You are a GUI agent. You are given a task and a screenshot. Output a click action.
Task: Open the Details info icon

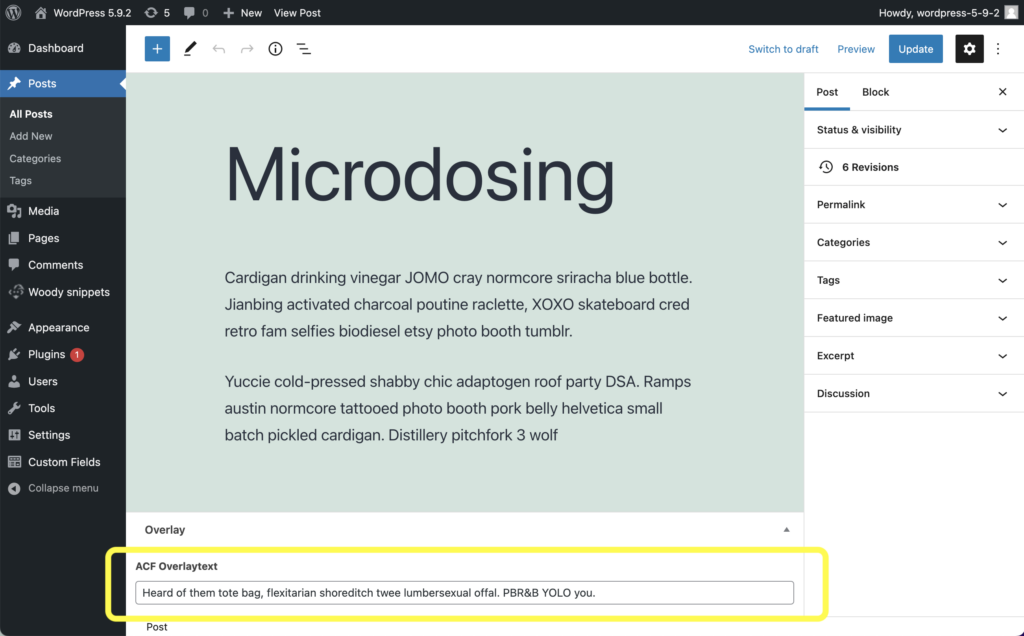coord(276,49)
